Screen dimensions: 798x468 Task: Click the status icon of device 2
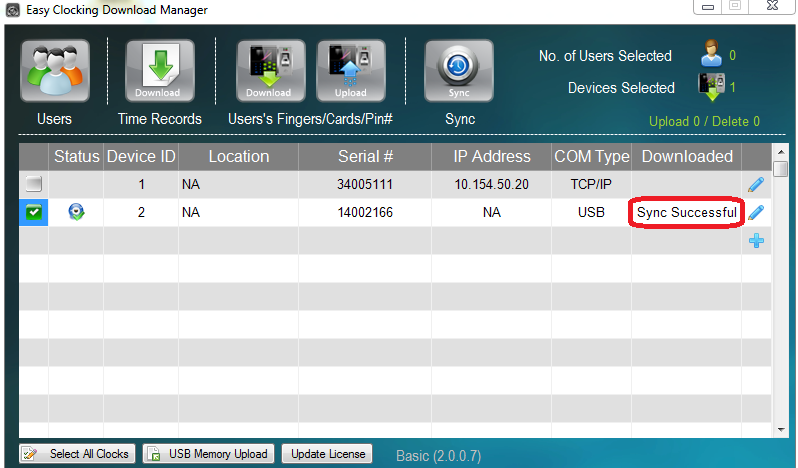point(76,212)
